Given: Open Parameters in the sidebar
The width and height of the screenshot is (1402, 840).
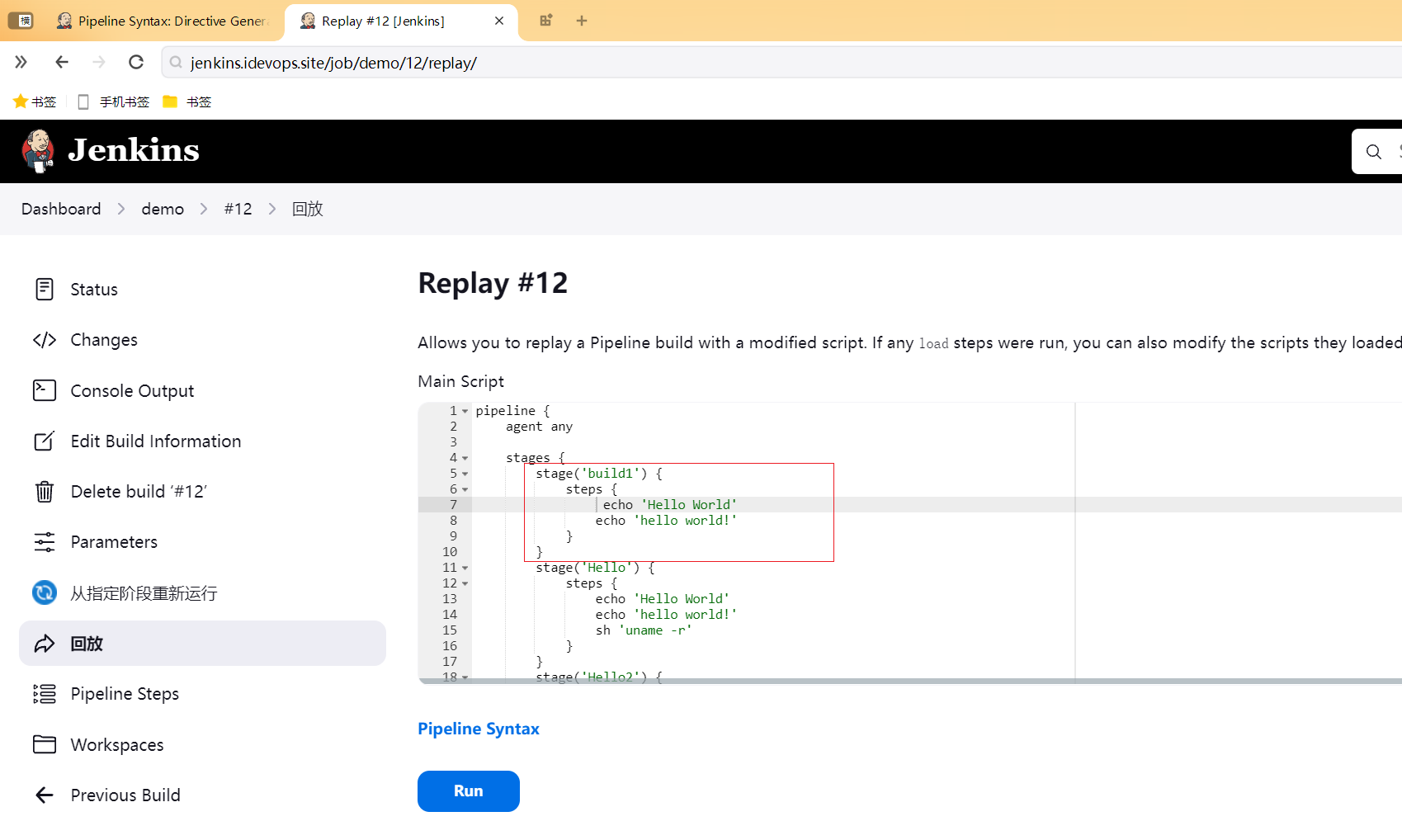Looking at the screenshot, I should [x=202, y=542].
